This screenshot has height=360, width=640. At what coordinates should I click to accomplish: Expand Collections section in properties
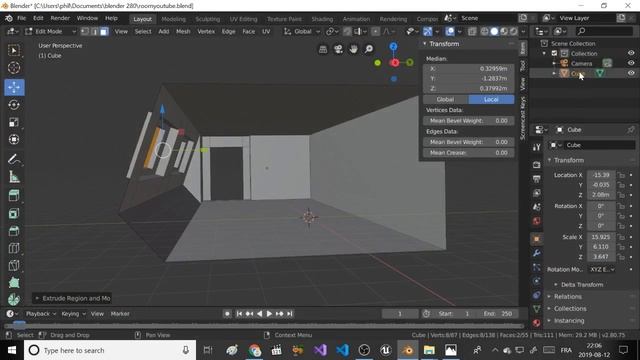tap(570, 309)
